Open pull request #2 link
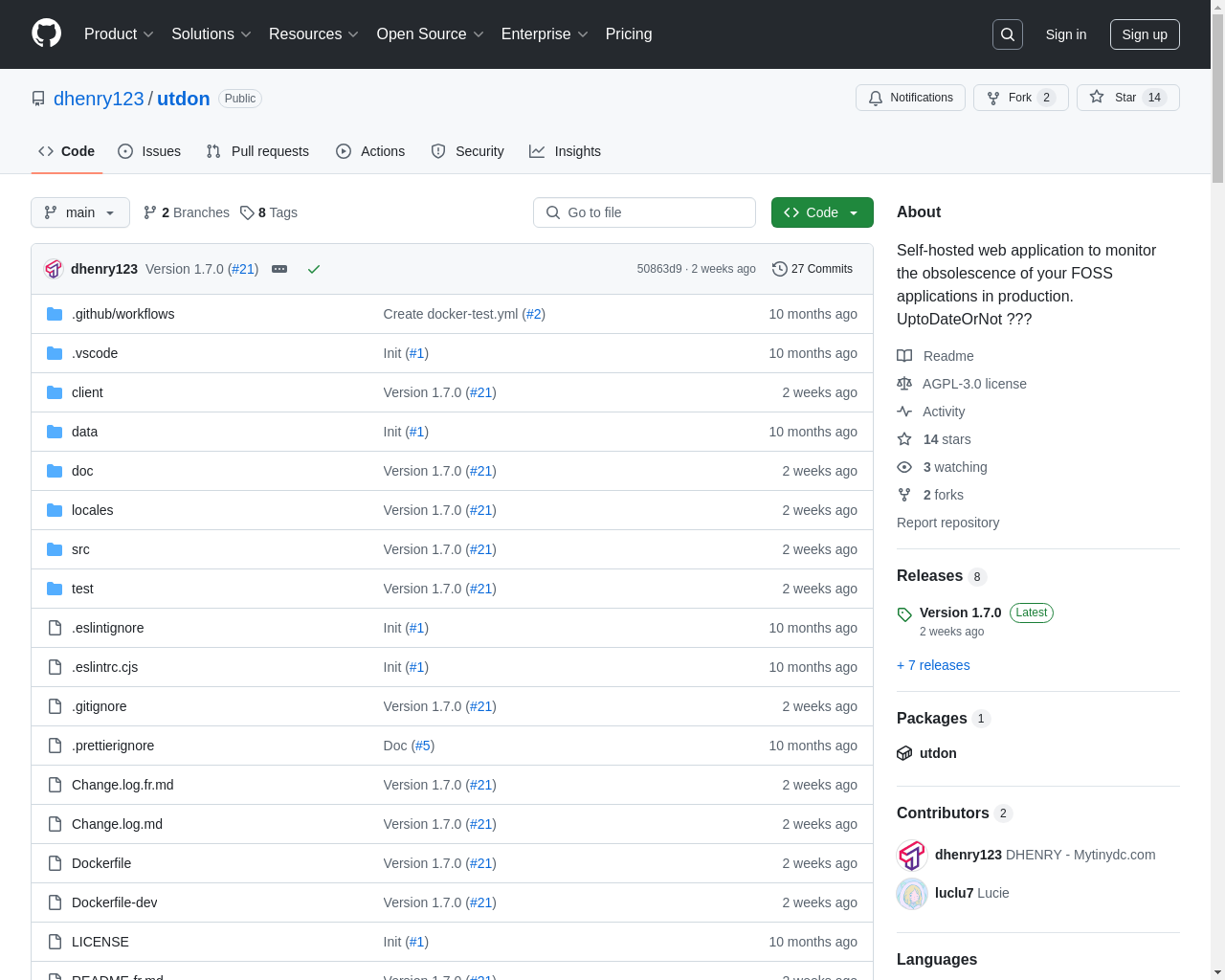 [534, 314]
